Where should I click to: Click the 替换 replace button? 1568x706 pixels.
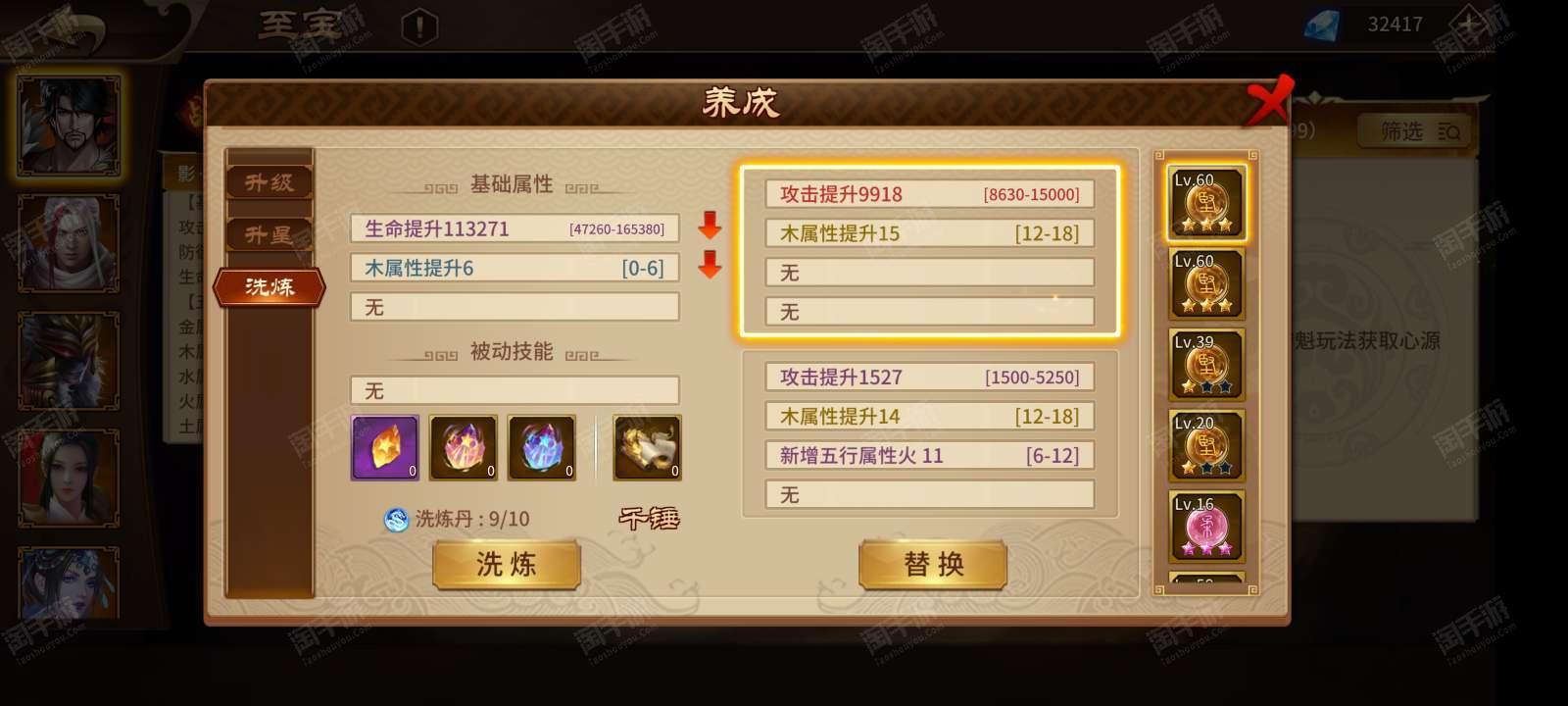point(933,565)
